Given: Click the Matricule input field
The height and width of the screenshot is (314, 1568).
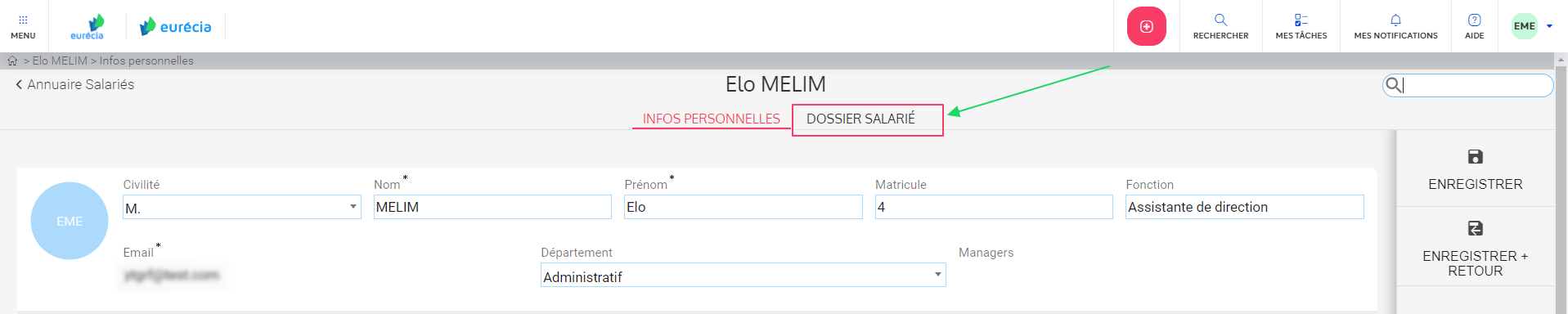Looking at the screenshot, I should click(x=994, y=207).
